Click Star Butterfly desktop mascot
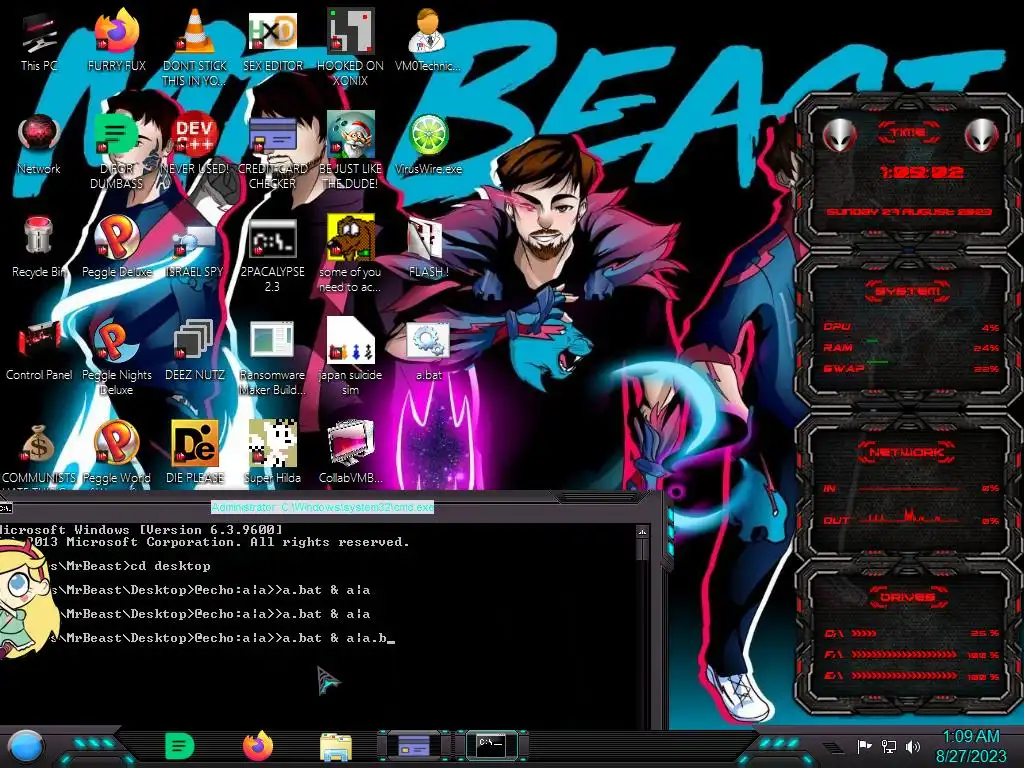The image size is (1024, 768). pos(25,598)
